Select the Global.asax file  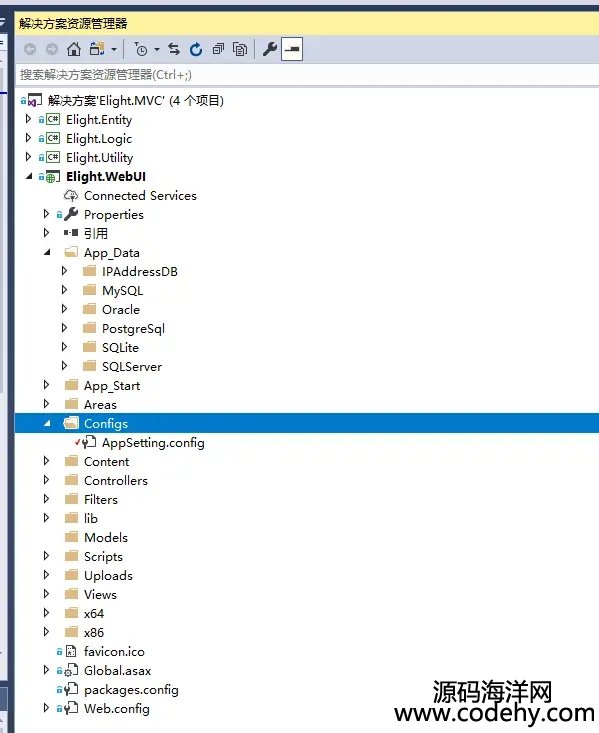117,671
